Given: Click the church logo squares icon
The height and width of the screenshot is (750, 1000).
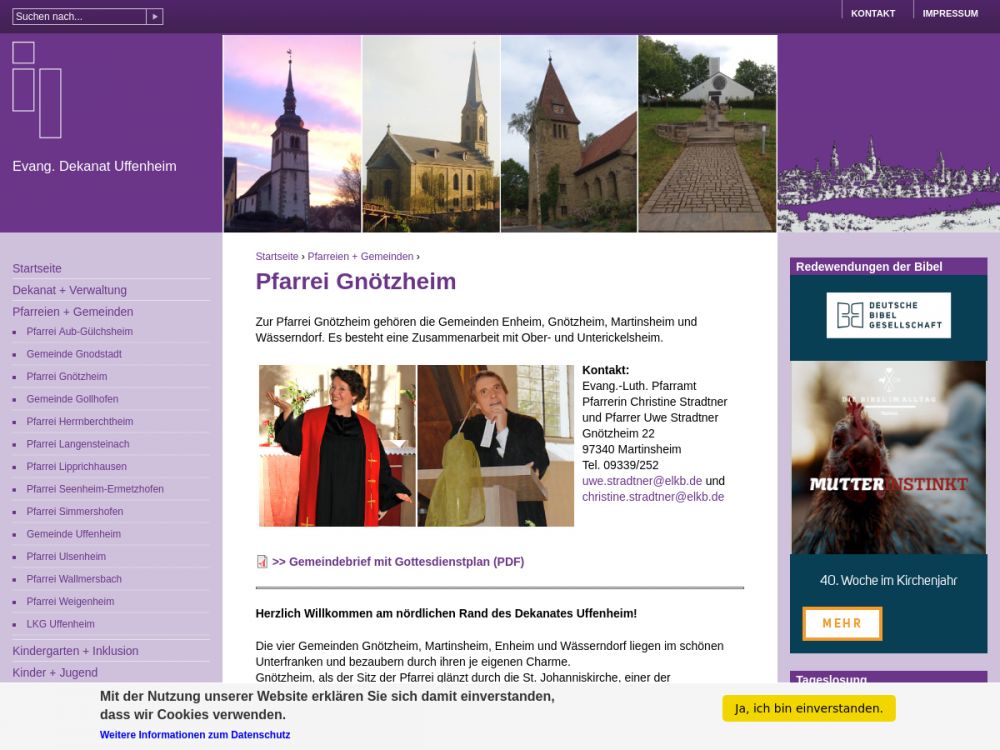Looking at the screenshot, I should click(x=37, y=89).
